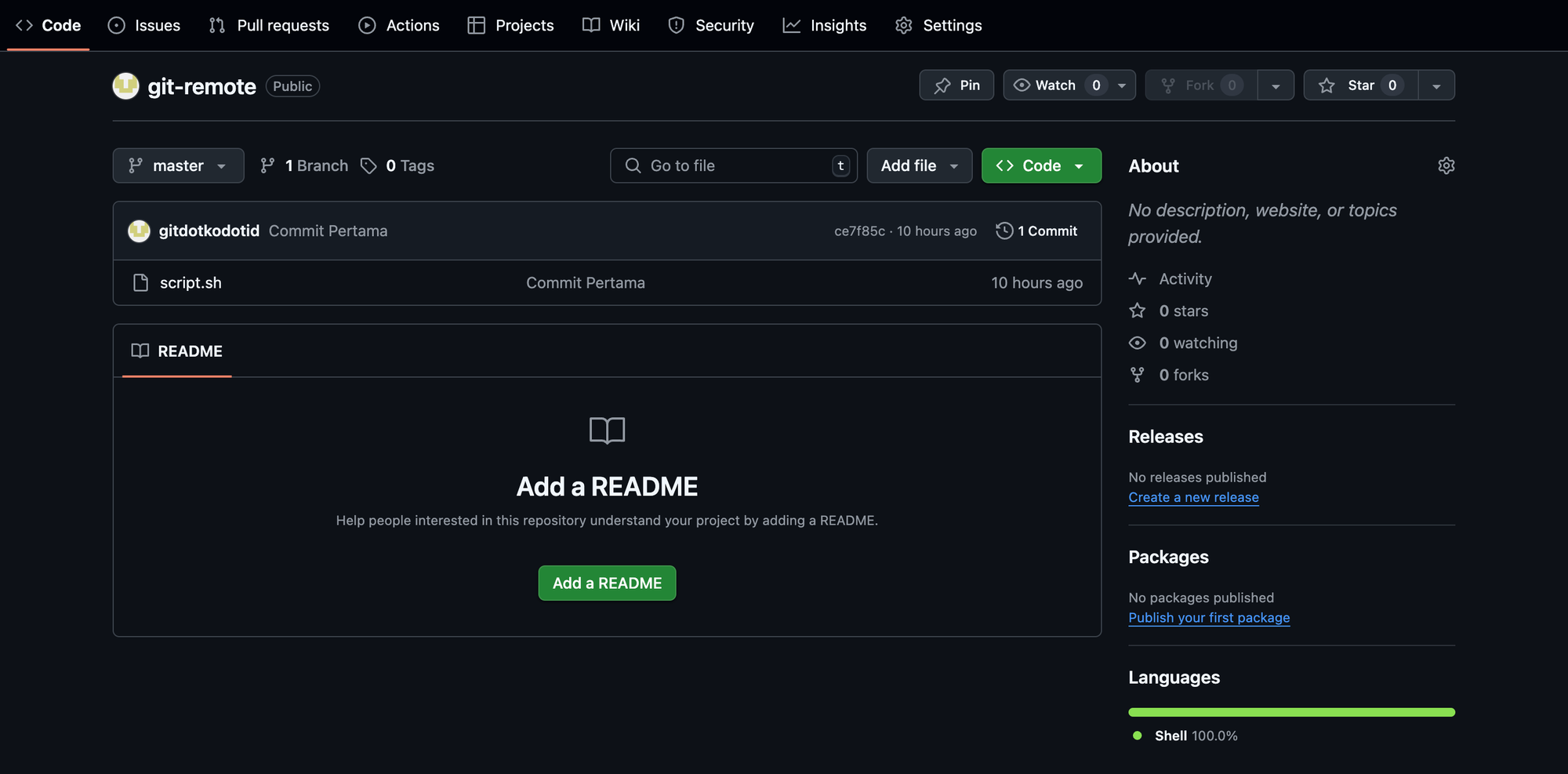The height and width of the screenshot is (774, 1568).
Task: Open the Create a new release link
Action: 1193,497
